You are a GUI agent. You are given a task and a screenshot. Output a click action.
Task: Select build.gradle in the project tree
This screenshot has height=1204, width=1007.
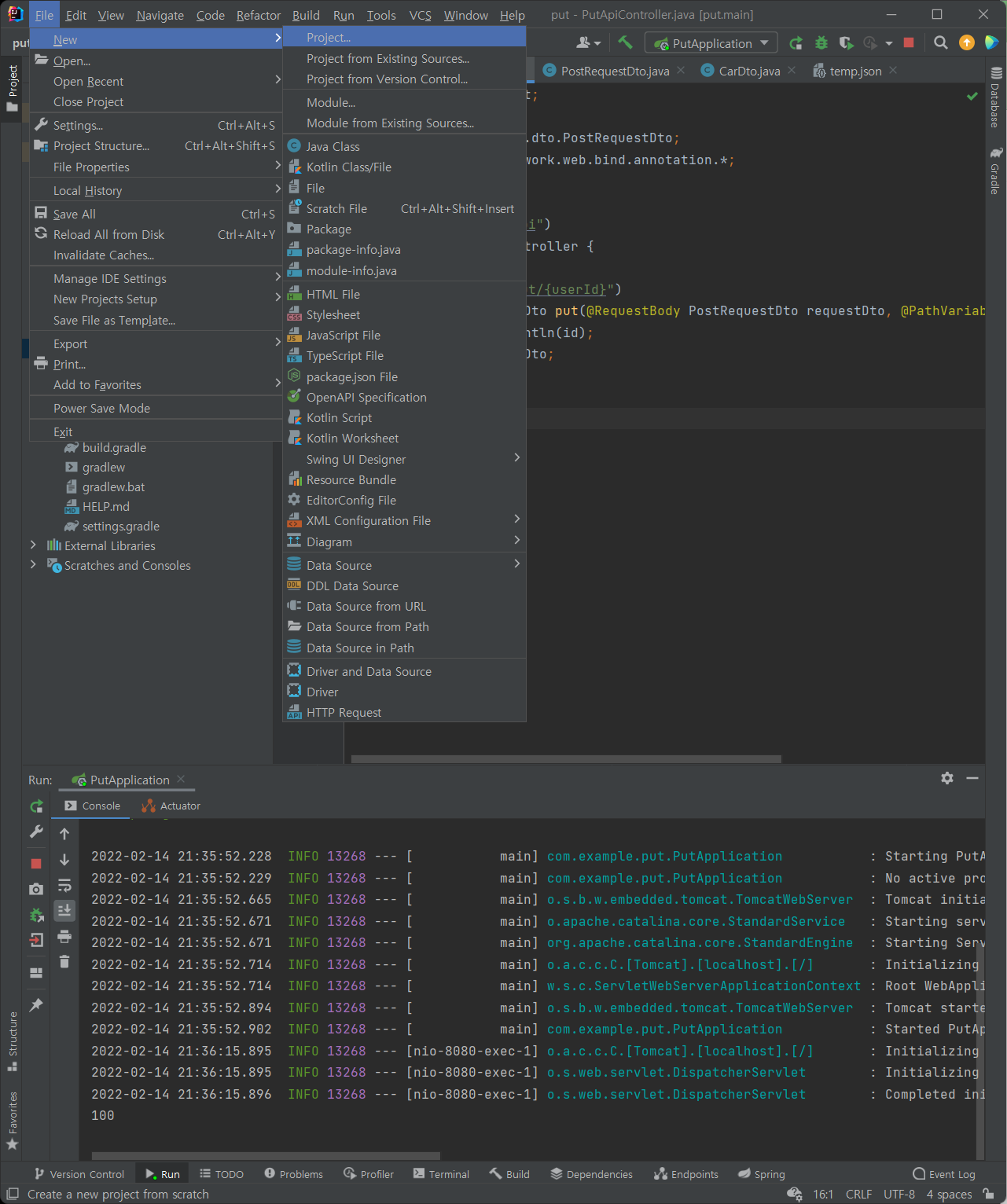click(114, 447)
